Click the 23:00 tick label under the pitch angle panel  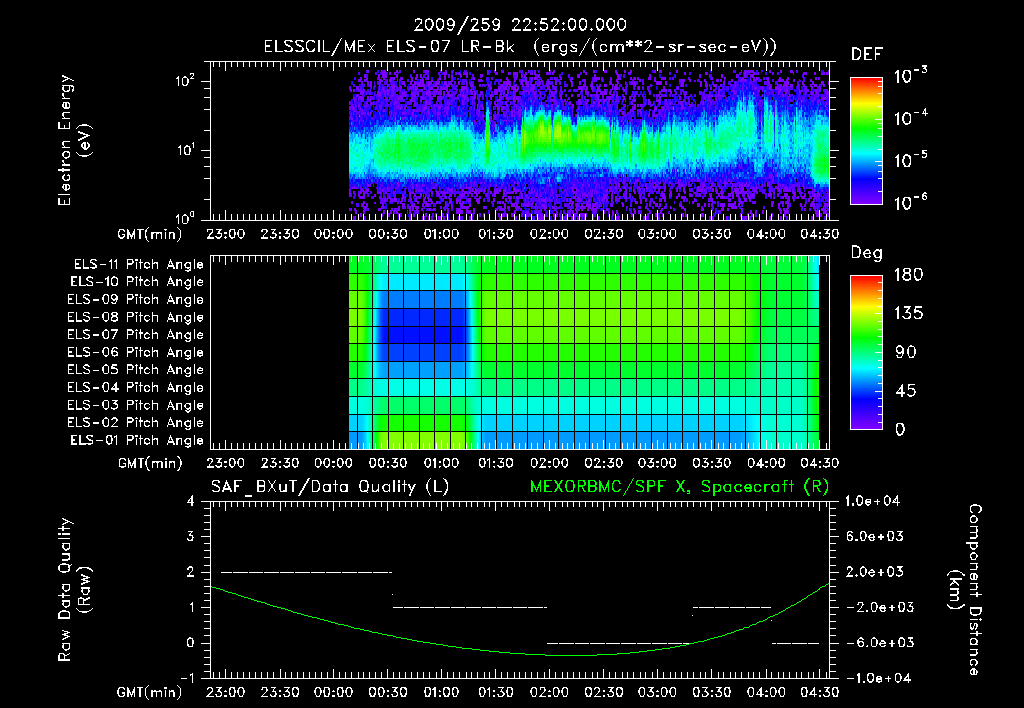coord(226,463)
